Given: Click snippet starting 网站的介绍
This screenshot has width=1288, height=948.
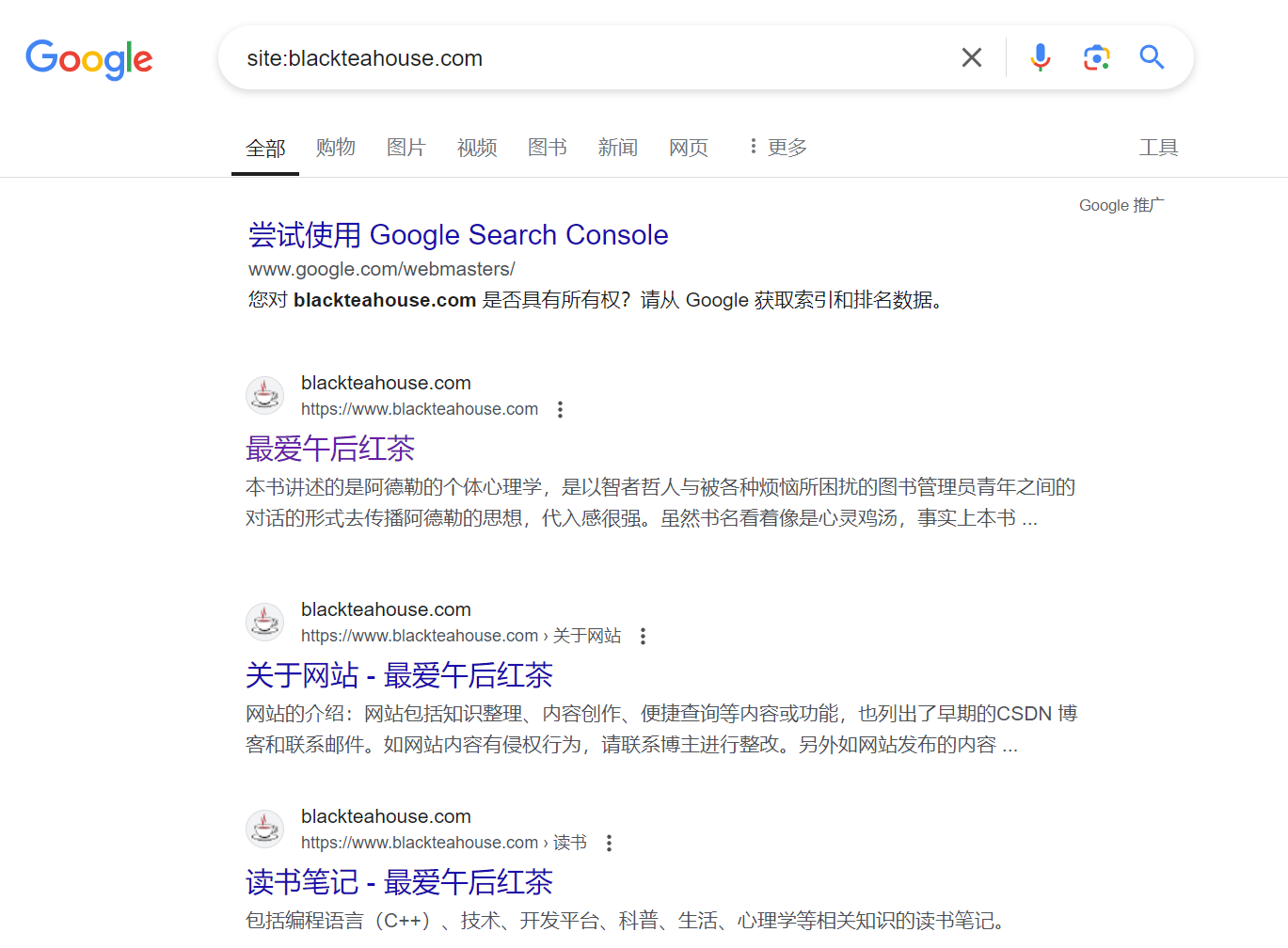Looking at the screenshot, I should click(x=661, y=729).
